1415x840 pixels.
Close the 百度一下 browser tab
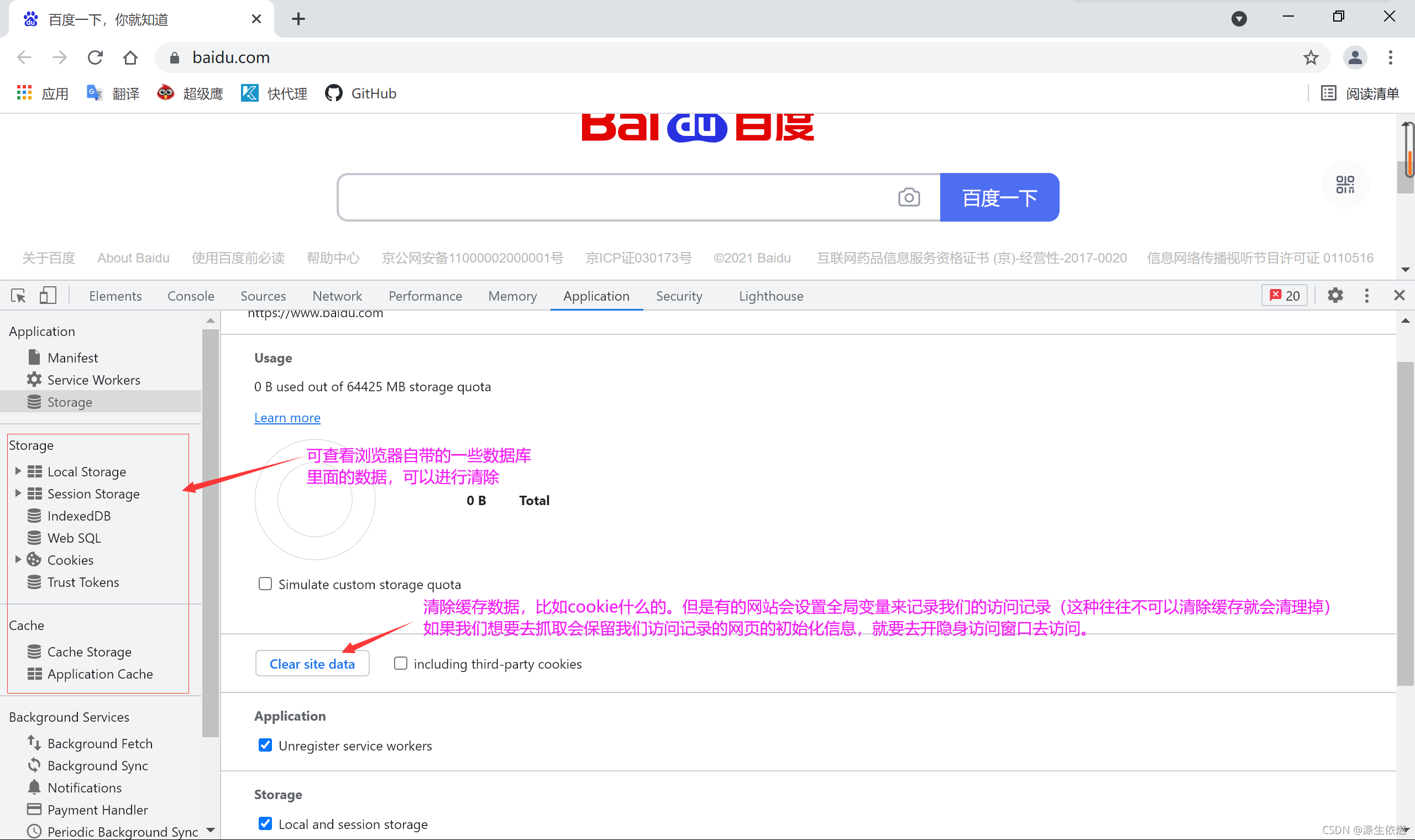[x=256, y=19]
